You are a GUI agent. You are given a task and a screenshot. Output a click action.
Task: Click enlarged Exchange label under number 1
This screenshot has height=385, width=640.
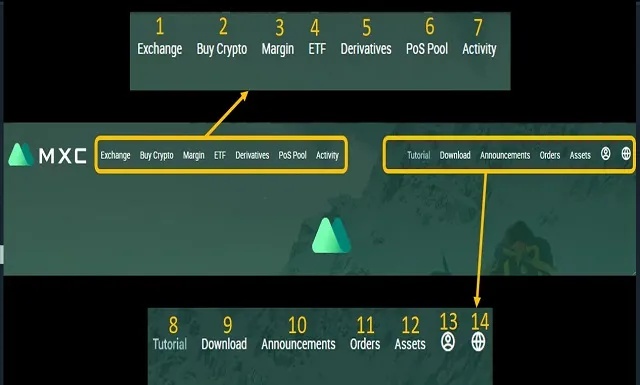[160, 49]
